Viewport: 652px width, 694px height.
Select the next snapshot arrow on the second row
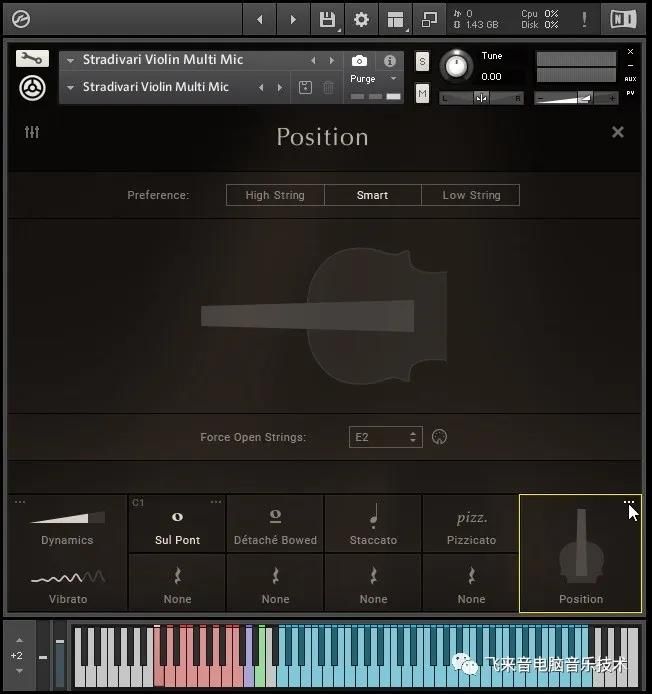click(280, 87)
